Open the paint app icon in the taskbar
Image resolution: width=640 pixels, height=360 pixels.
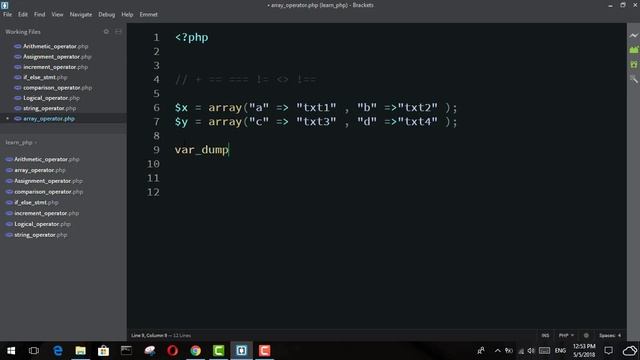[x=150, y=351]
